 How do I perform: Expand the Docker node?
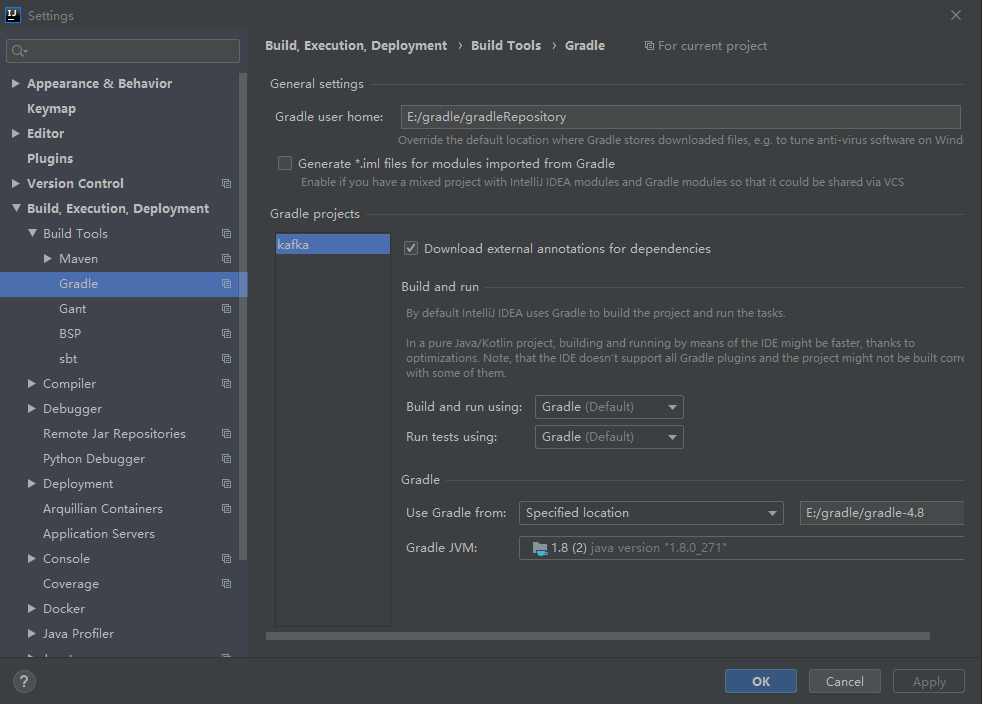[32, 608]
